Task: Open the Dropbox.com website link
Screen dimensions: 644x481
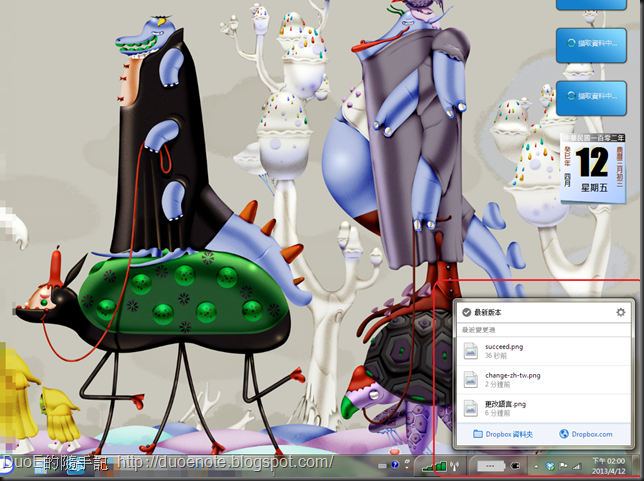Action: pos(586,434)
